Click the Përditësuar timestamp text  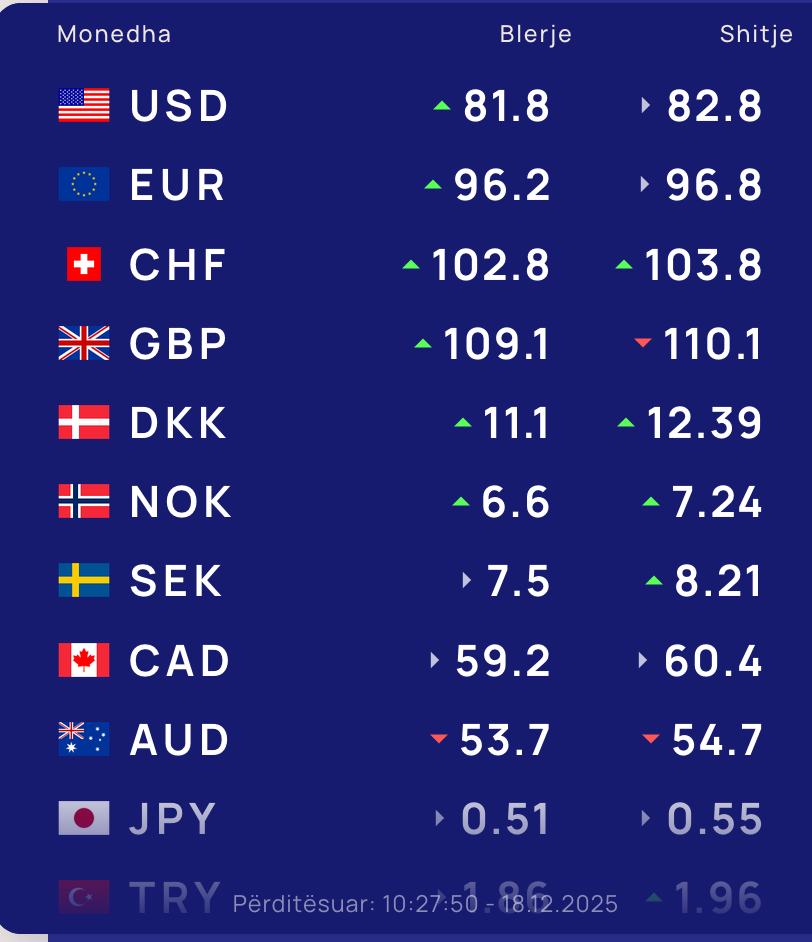tap(425, 905)
